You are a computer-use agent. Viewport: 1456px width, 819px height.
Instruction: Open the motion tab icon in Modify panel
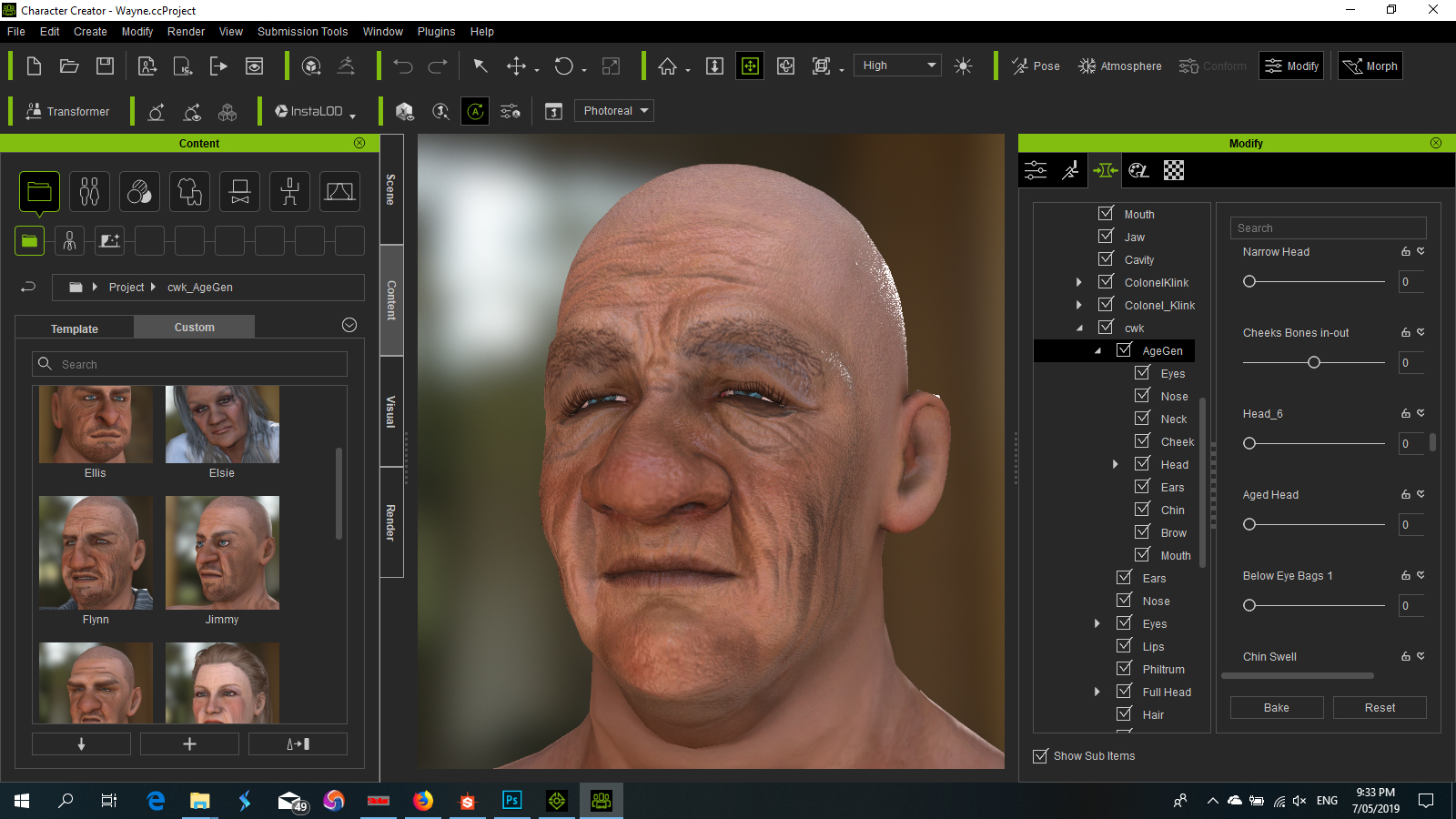click(x=1071, y=170)
